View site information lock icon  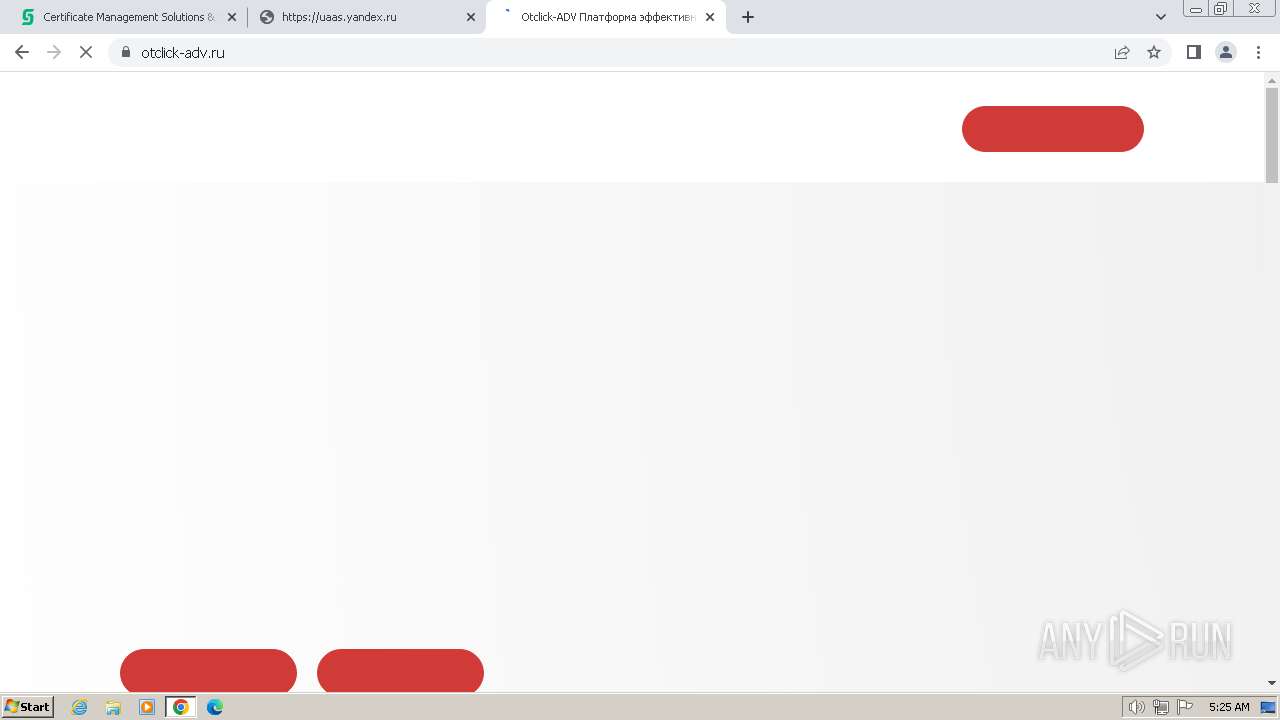pos(125,52)
